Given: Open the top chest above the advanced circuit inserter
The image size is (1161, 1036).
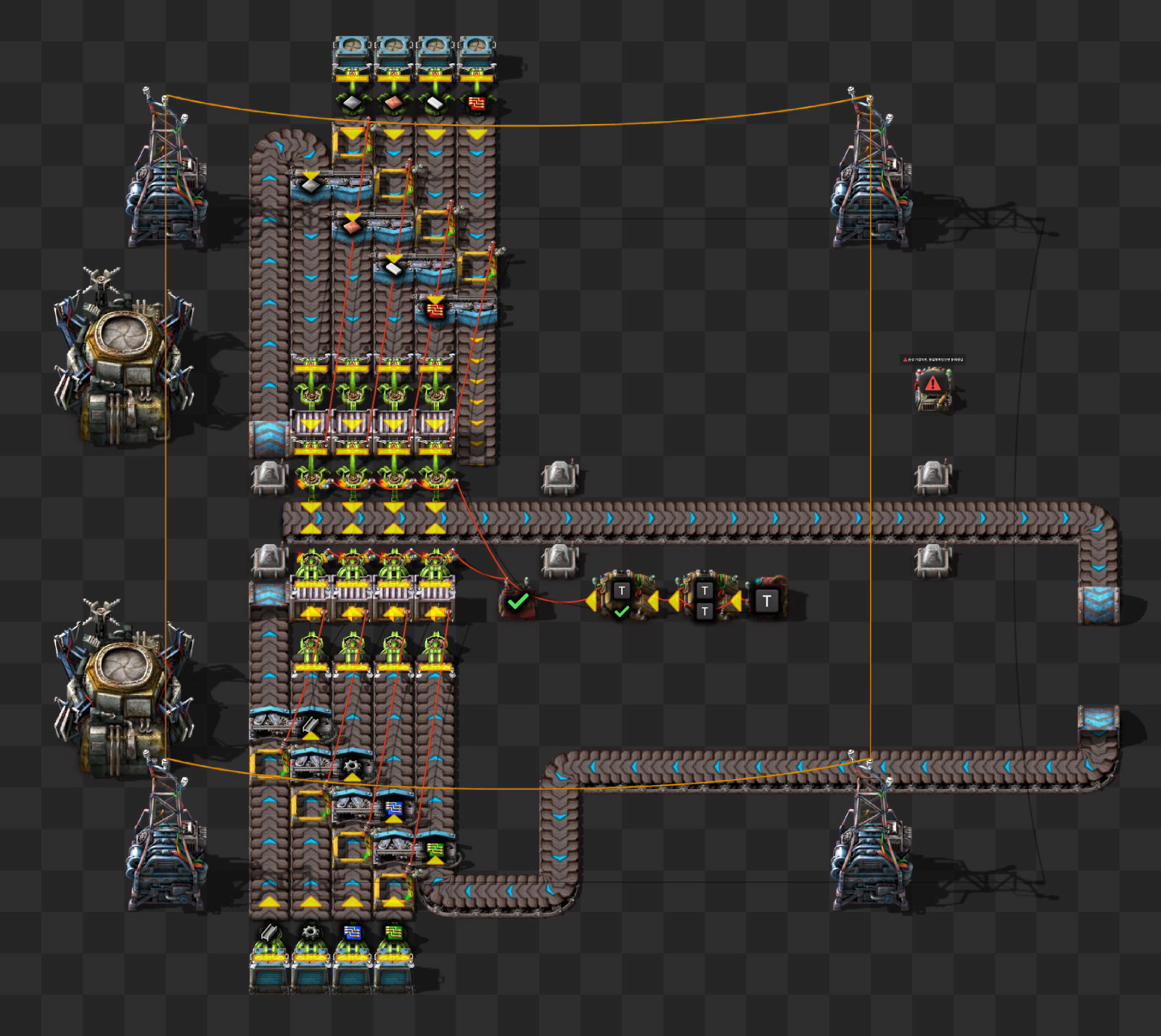Looking at the screenshot, I should coord(476,55).
